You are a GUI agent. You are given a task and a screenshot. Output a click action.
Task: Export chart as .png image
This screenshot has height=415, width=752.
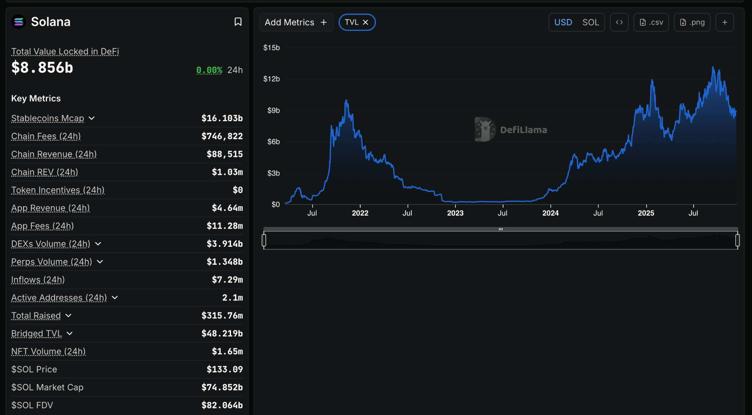click(692, 22)
